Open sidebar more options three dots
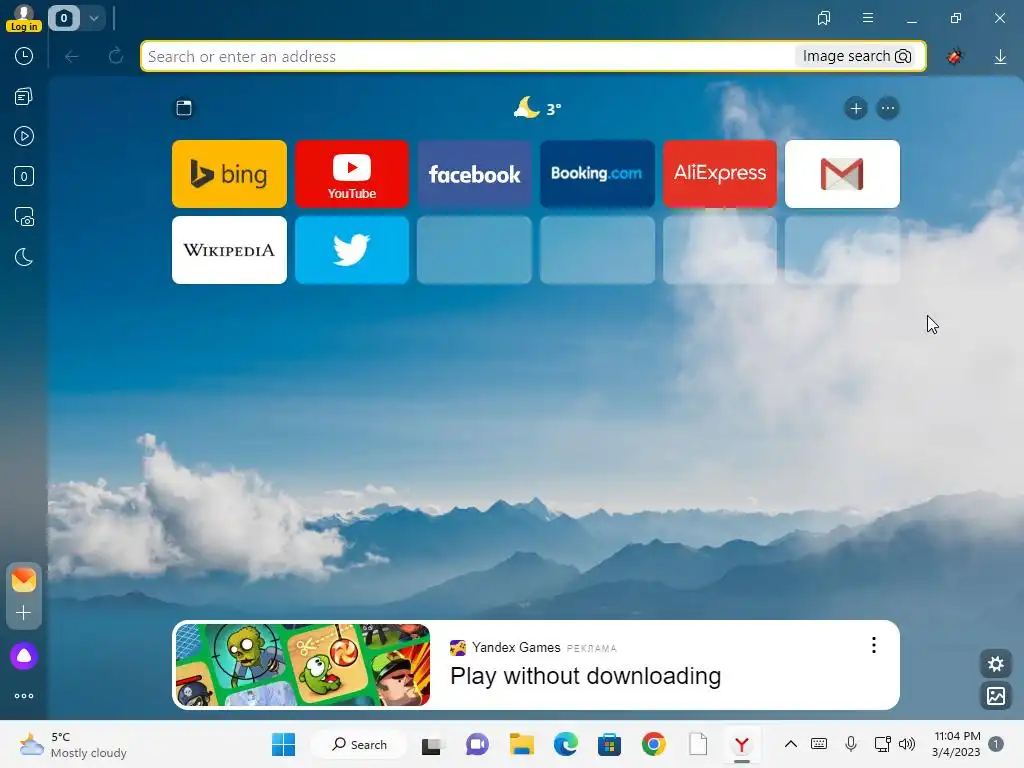This screenshot has height=768, width=1024. 24,696
